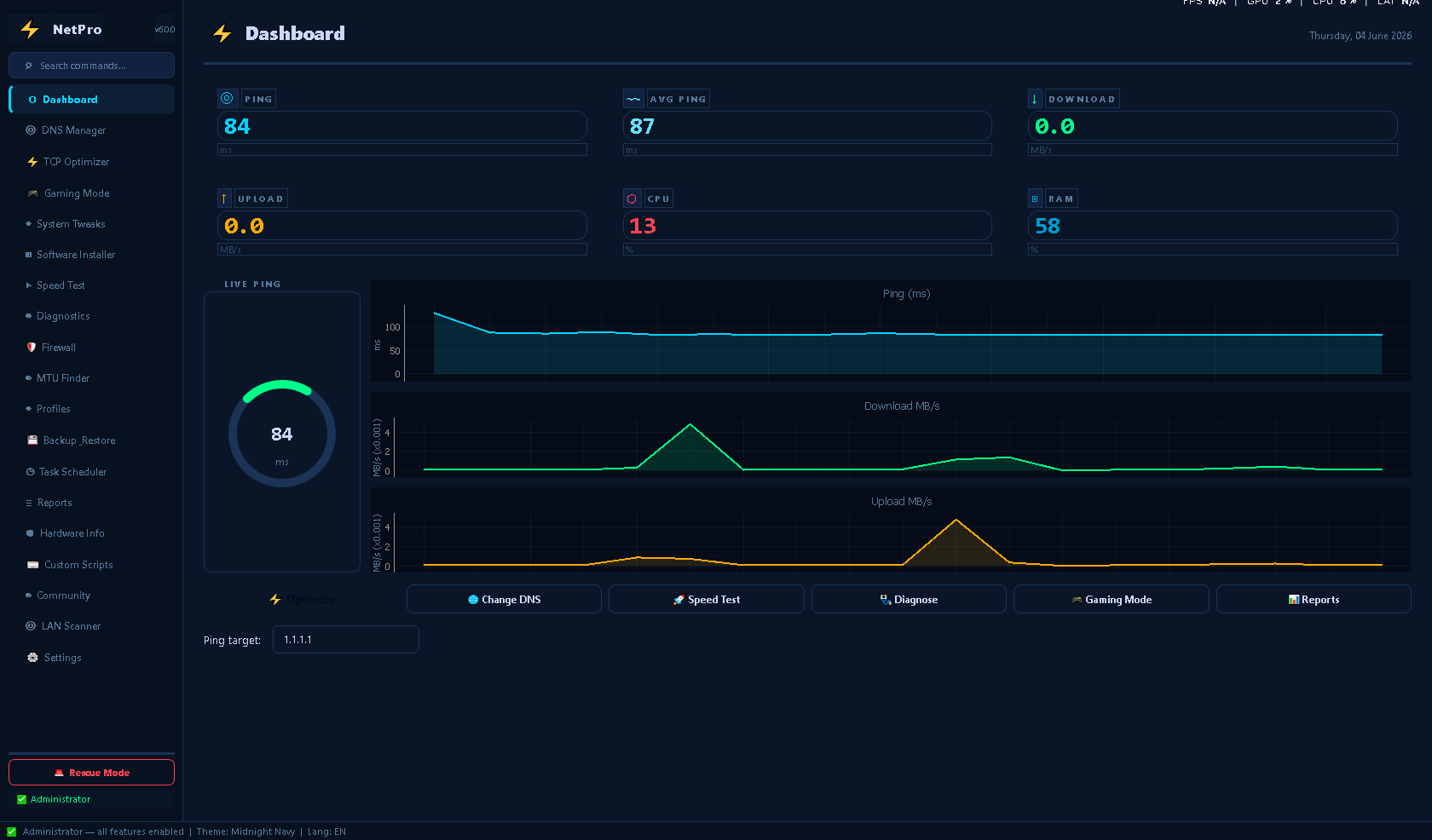Click the green checkmark in the status bar
Viewport: 1432px width, 840px height.
point(12,831)
